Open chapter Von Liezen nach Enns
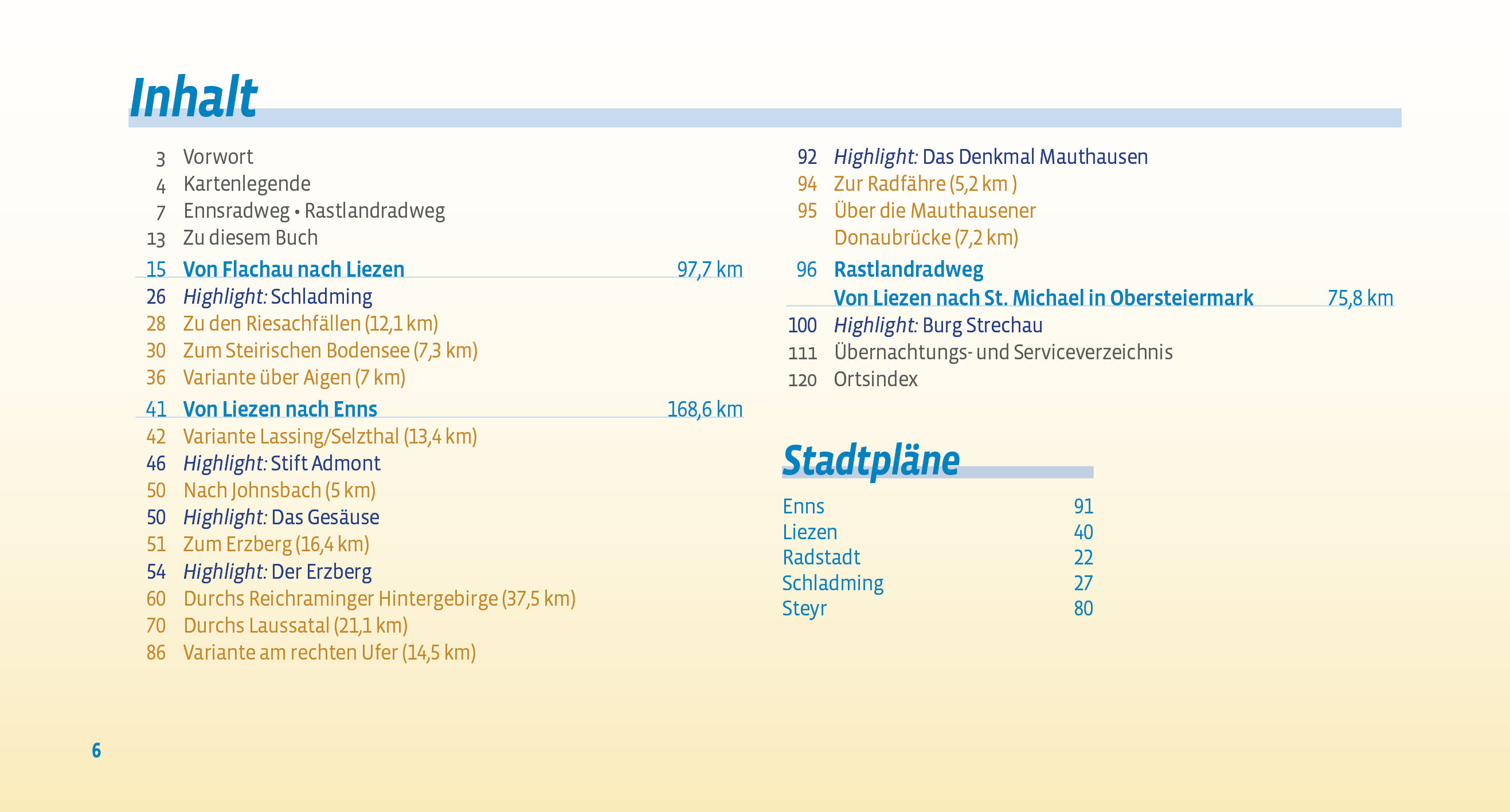This screenshot has height=812, width=1510. pos(280,410)
